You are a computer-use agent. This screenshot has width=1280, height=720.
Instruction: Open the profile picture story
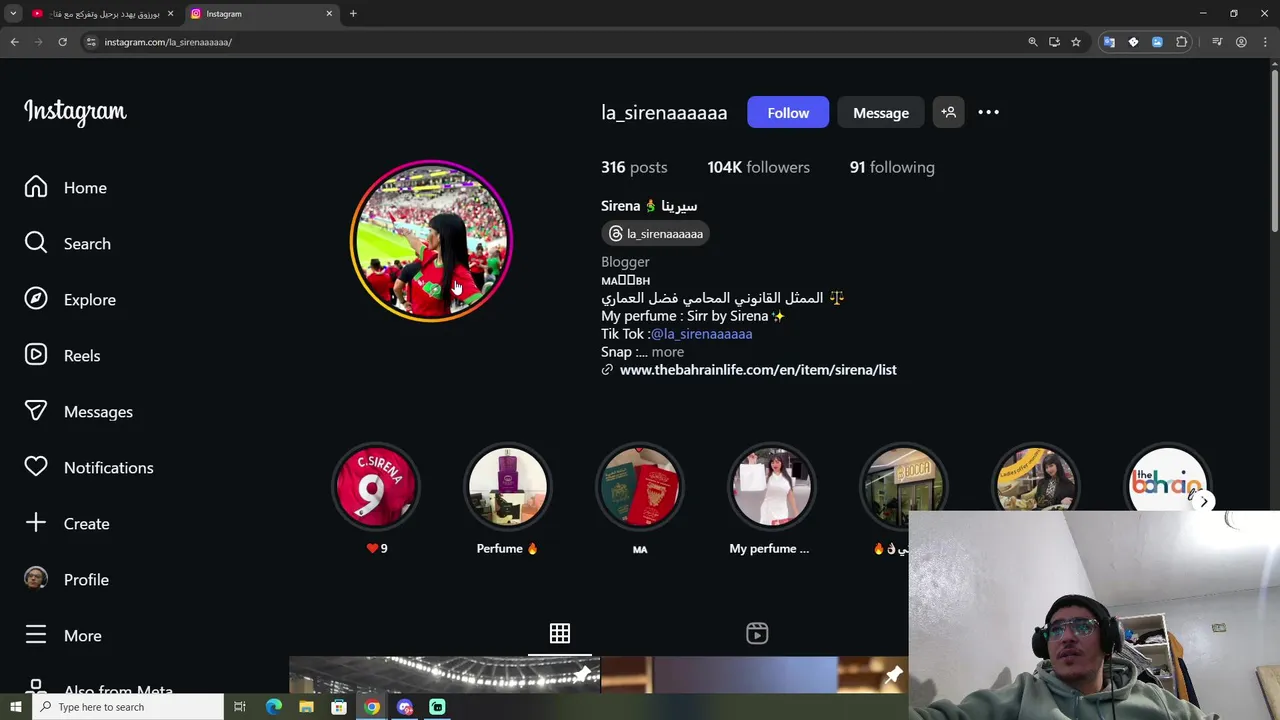click(431, 241)
